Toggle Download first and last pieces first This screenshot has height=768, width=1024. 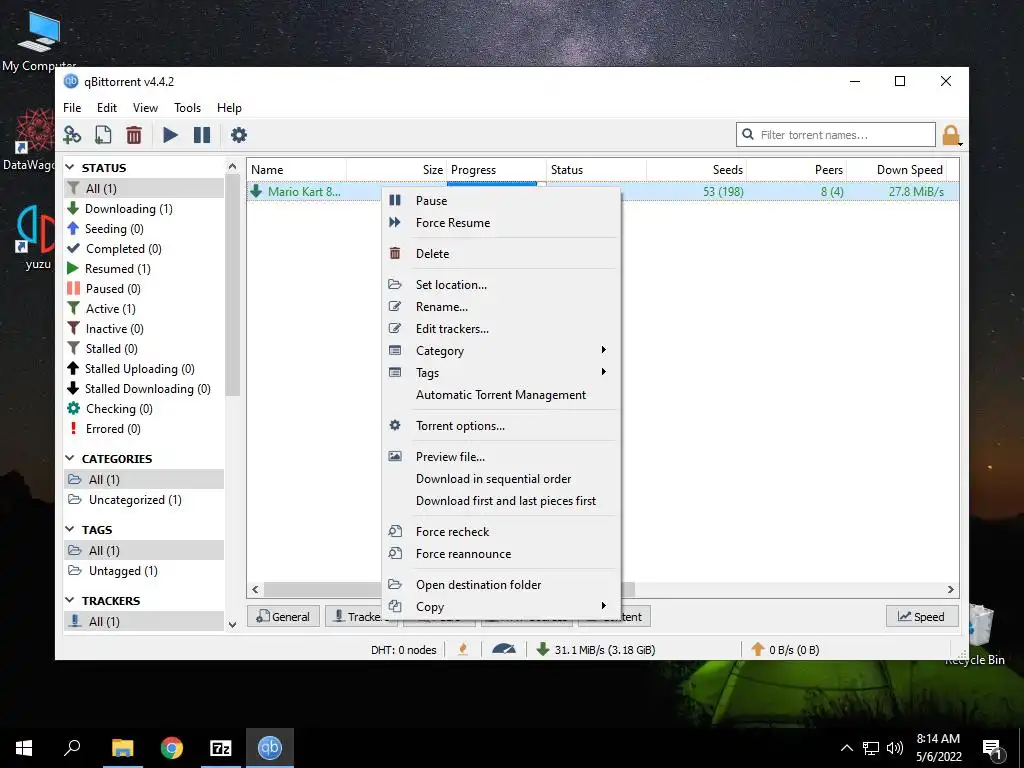(500, 501)
